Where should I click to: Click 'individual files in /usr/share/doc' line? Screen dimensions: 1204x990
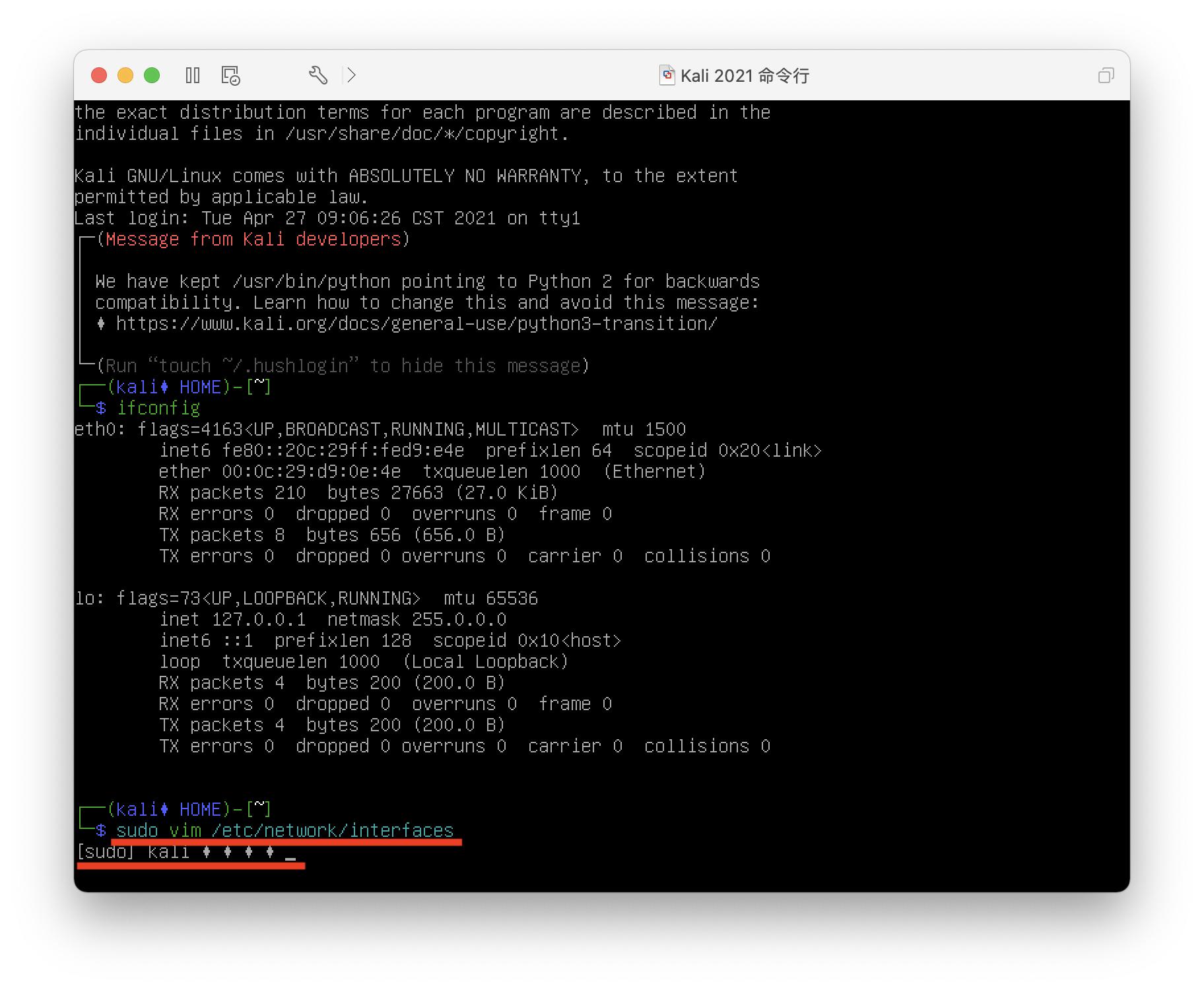point(321,133)
